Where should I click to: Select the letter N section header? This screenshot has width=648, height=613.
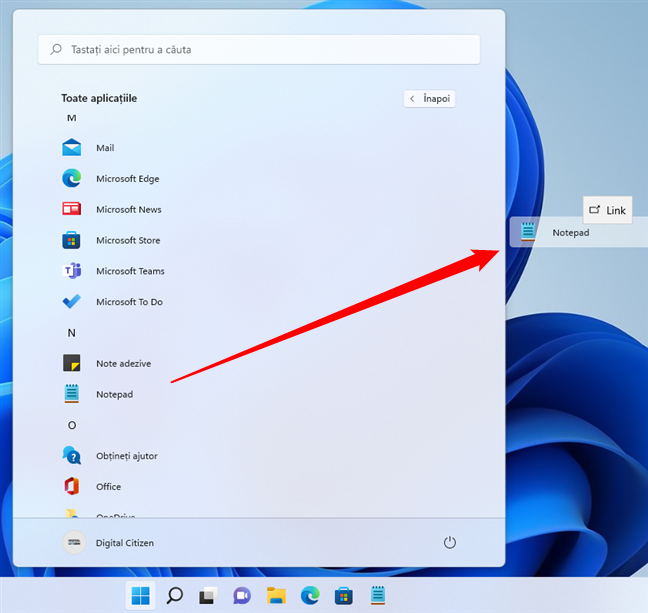(x=71, y=333)
